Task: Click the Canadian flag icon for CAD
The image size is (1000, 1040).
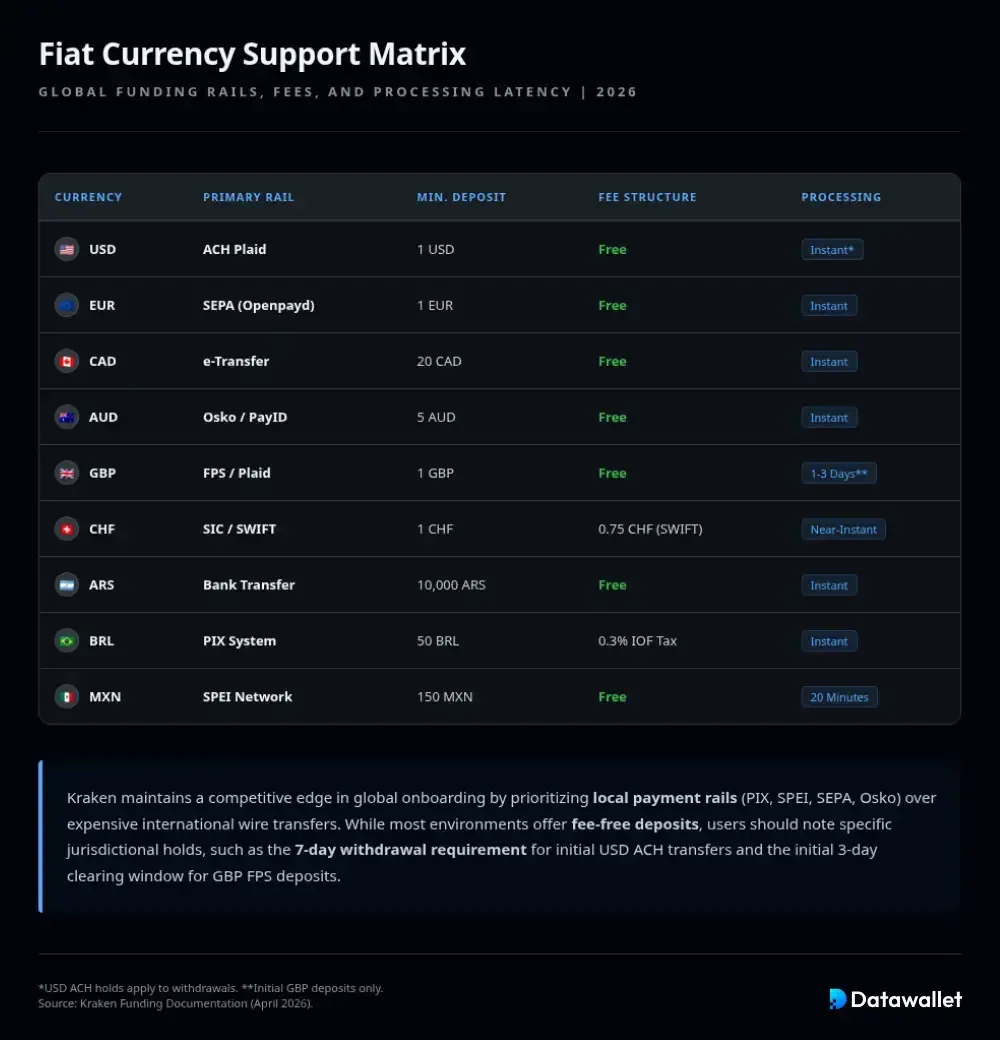Action: 67,361
